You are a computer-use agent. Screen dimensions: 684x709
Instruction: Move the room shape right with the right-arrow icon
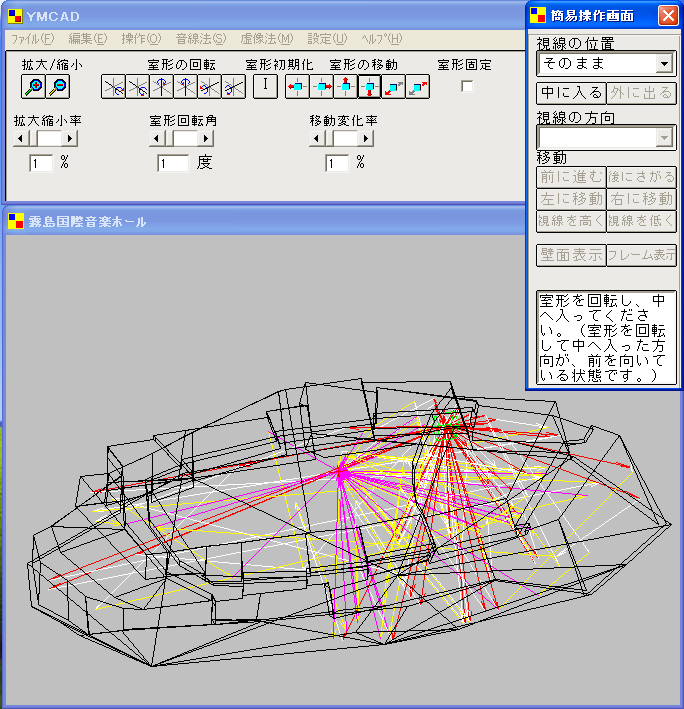click(321, 86)
